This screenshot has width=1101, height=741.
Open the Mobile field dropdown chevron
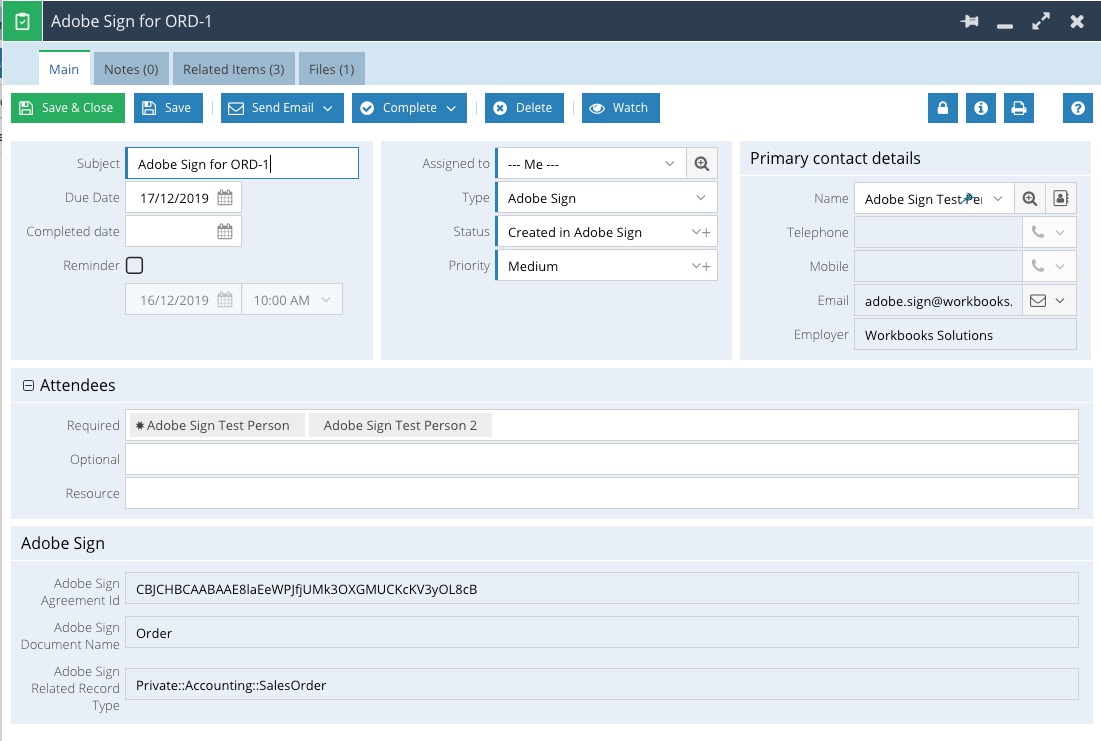(1060, 265)
